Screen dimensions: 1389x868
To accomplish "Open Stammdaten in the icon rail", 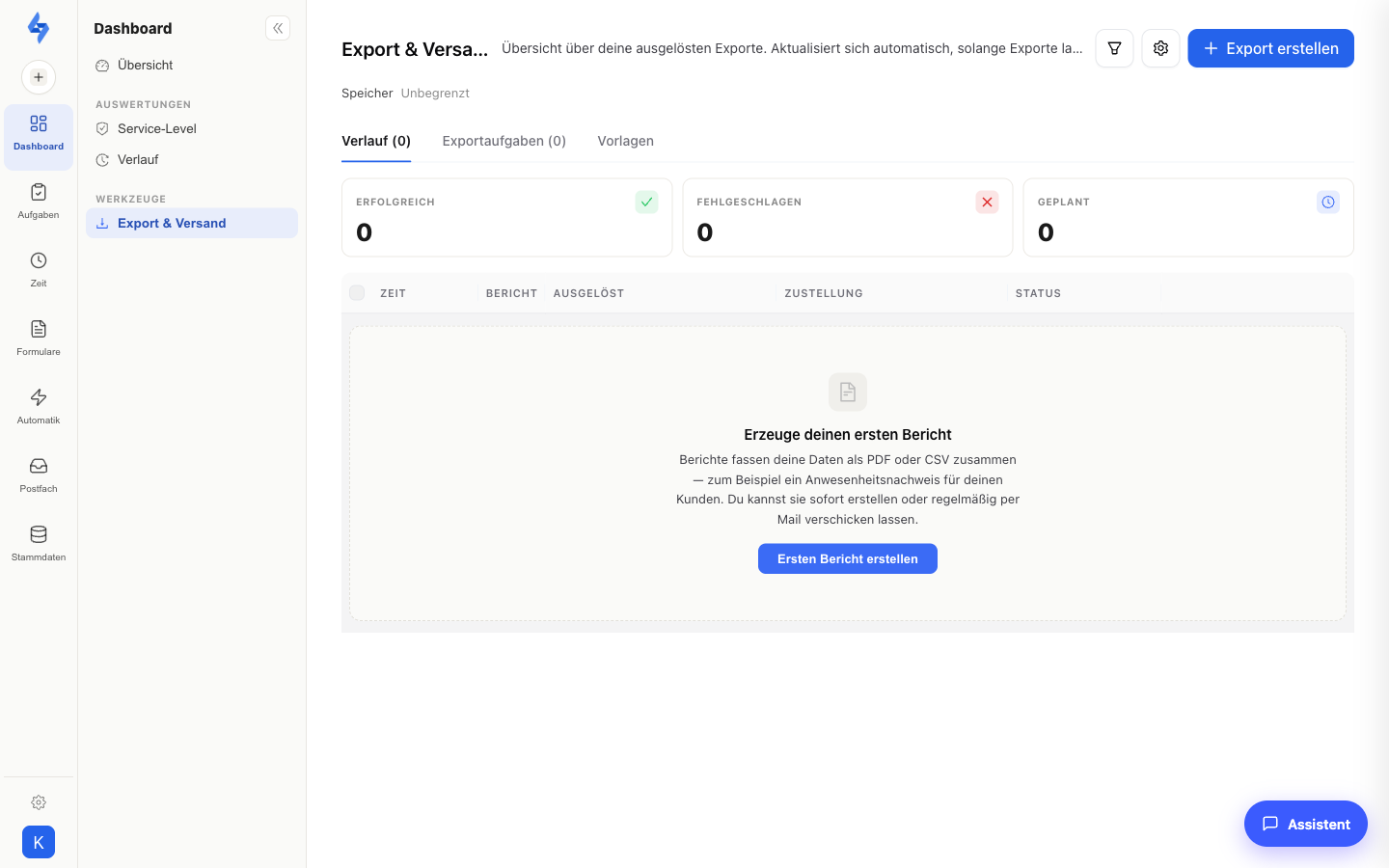I will [39, 544].
